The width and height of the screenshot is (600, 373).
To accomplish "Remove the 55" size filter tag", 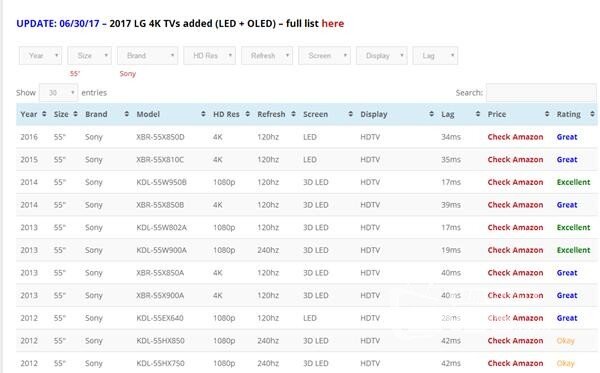I will (x=75, y=73).
